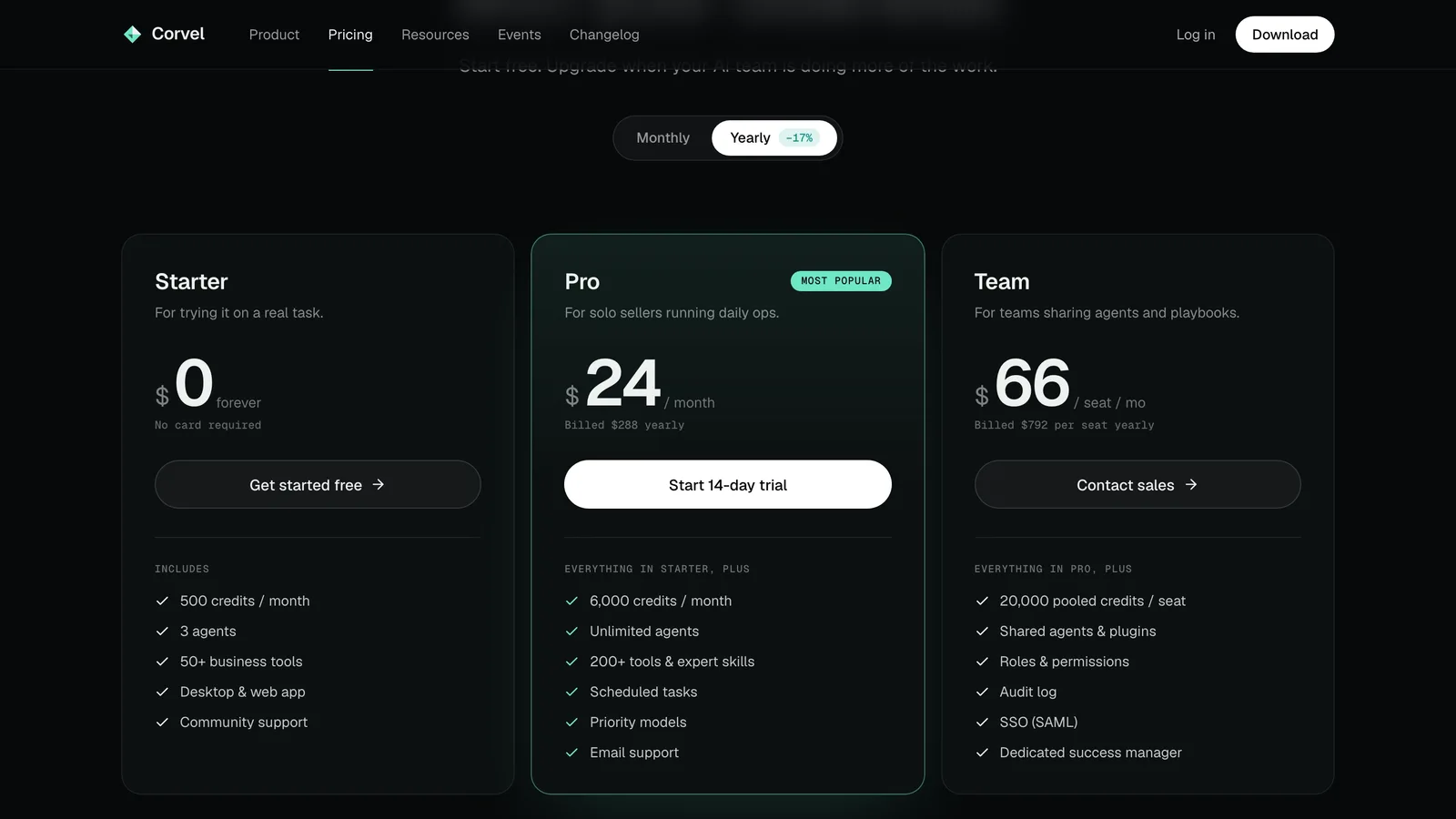Click the Starter plan heading
This screenshot has width=1456, height=819.
point(191,282)
